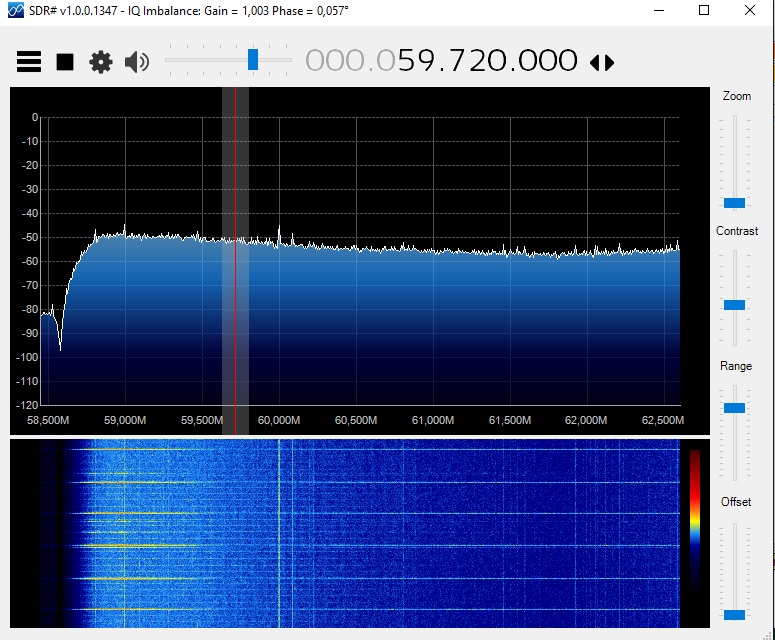This screenshot has width=775, height=640.
Task: Click the Offset slider handle
Action: click(x=734, y=615)
